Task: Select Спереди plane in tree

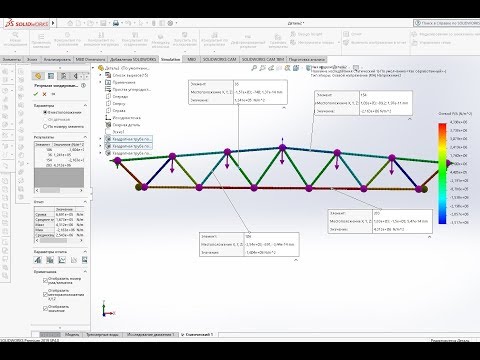Action: pos(120,96)
